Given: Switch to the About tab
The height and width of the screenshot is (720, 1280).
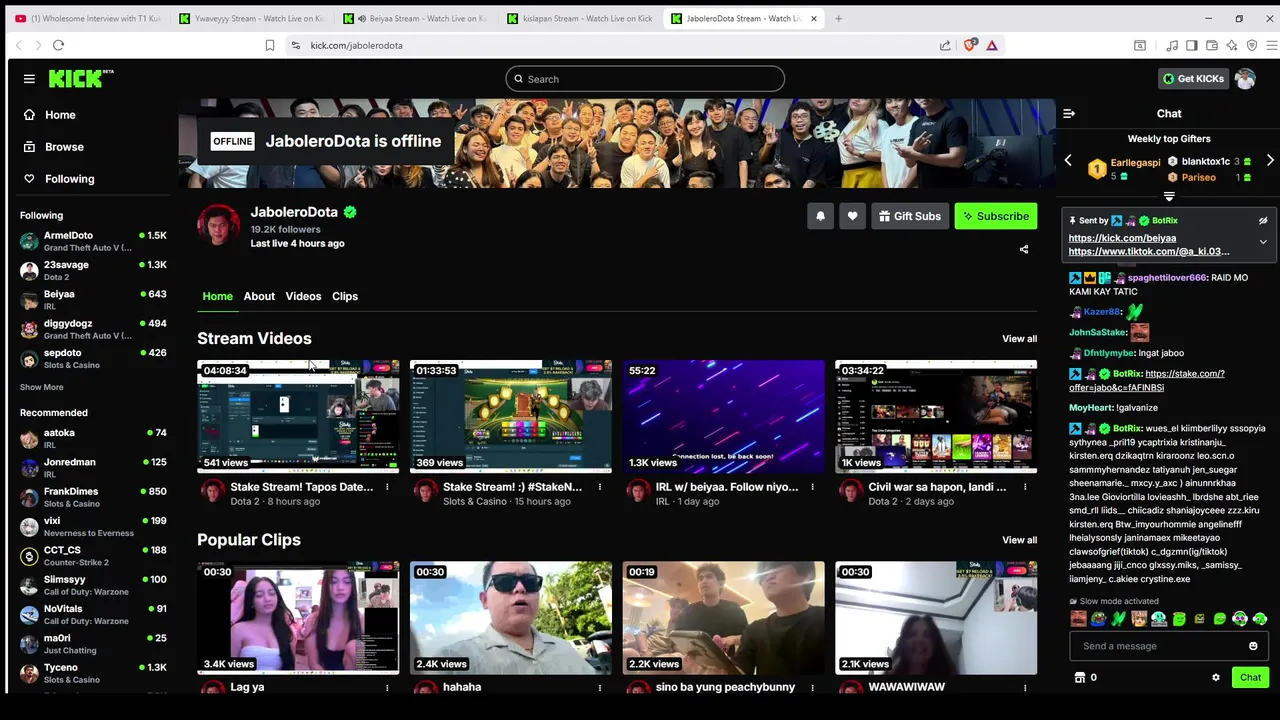Looking at the screenshot, I should [259, 296].
